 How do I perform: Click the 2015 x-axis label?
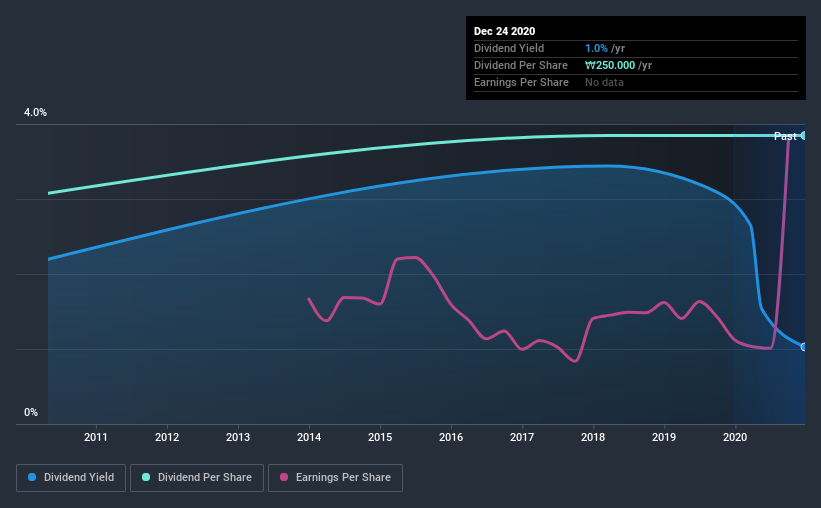point(380,437)
